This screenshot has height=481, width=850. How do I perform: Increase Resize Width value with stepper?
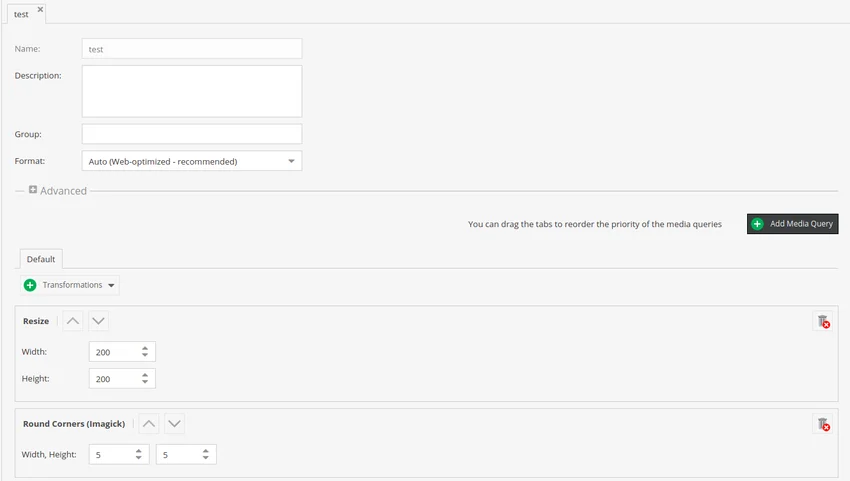click(x=145, y=348)
